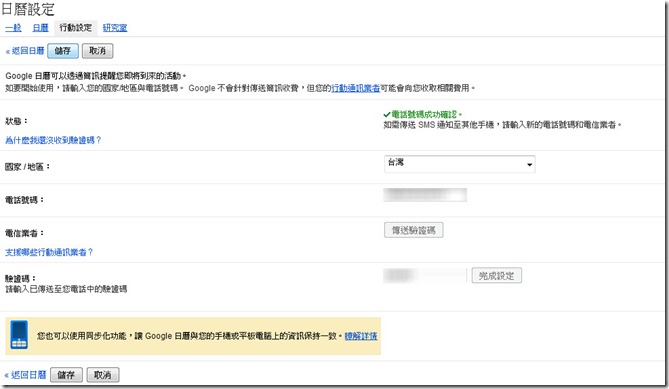This screenshot has width=669, height=389.
Task: Click the bottom 取消 button
Action: click(102, 375)
